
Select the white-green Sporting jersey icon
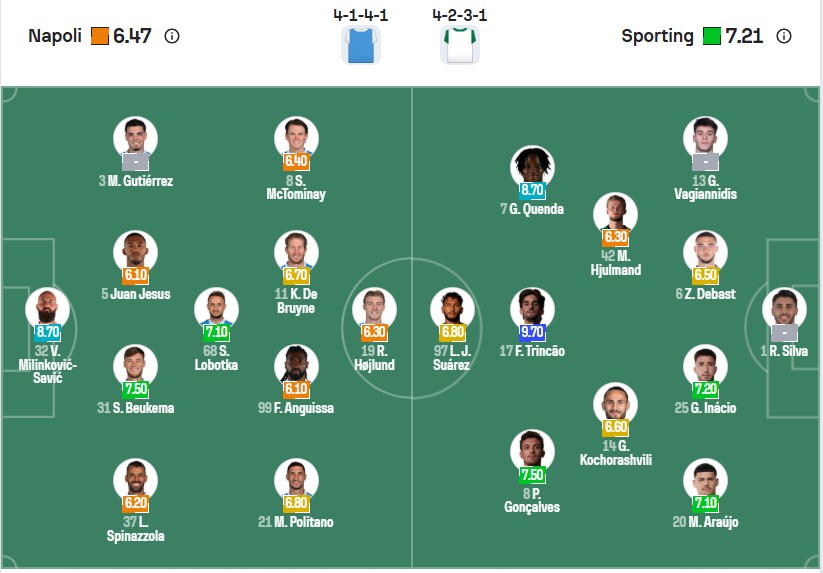tap(460, 45)
